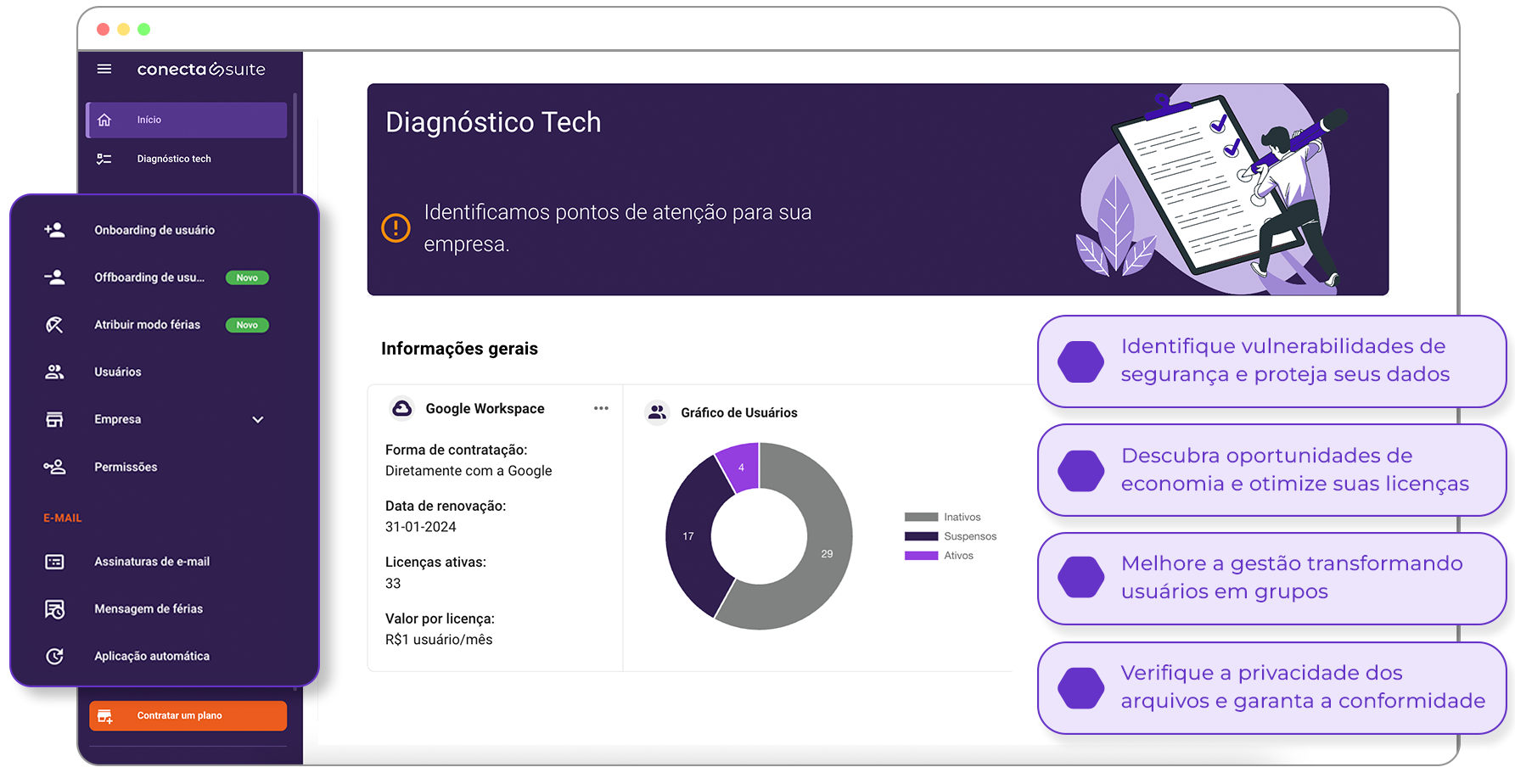Click the Offboarding de usuário Novo badge
This screenshot has height=784, width=1515.
click(x=246, y=277)
